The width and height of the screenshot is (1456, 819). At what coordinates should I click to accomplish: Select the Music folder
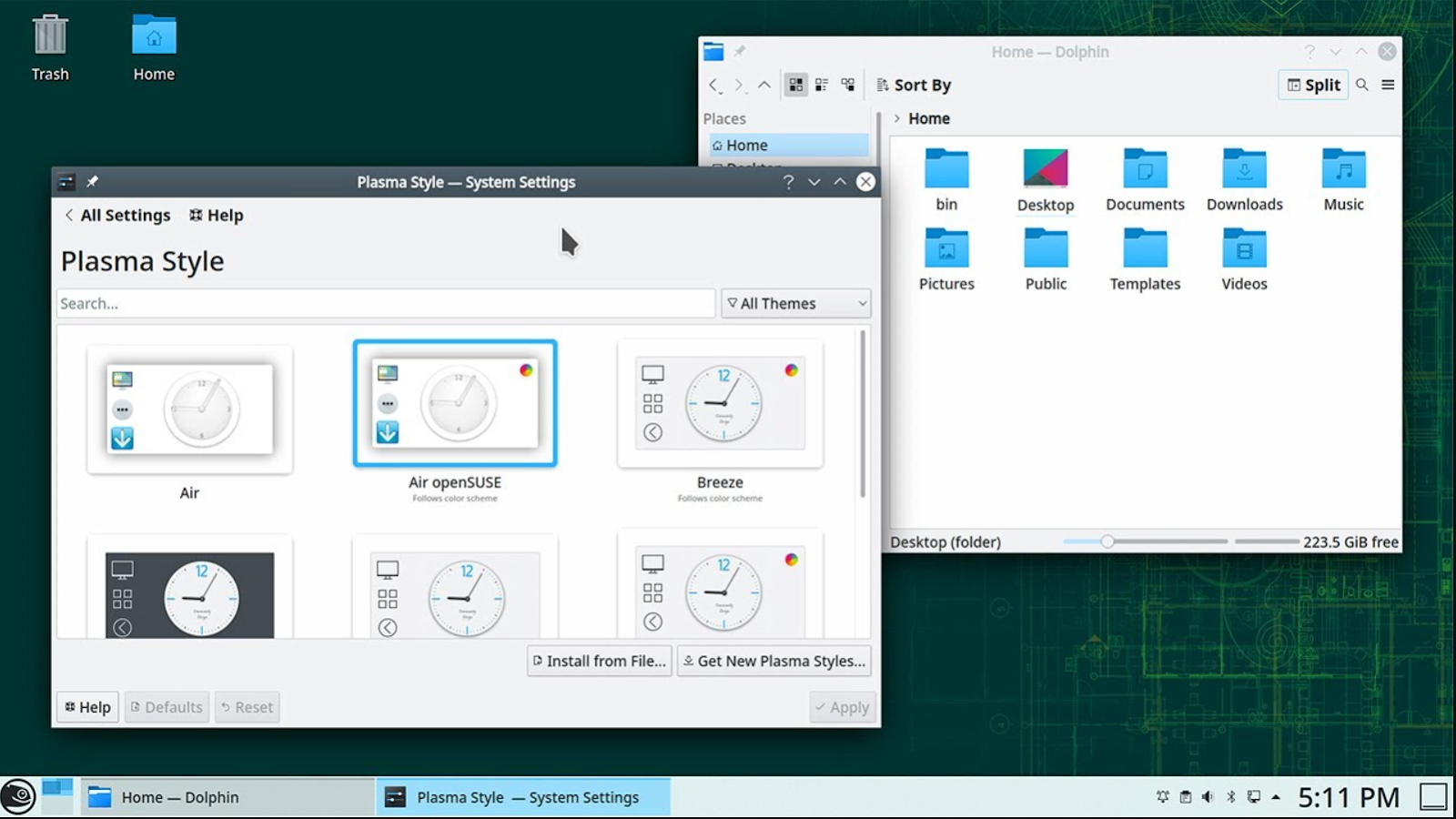tap(1343, 179)
